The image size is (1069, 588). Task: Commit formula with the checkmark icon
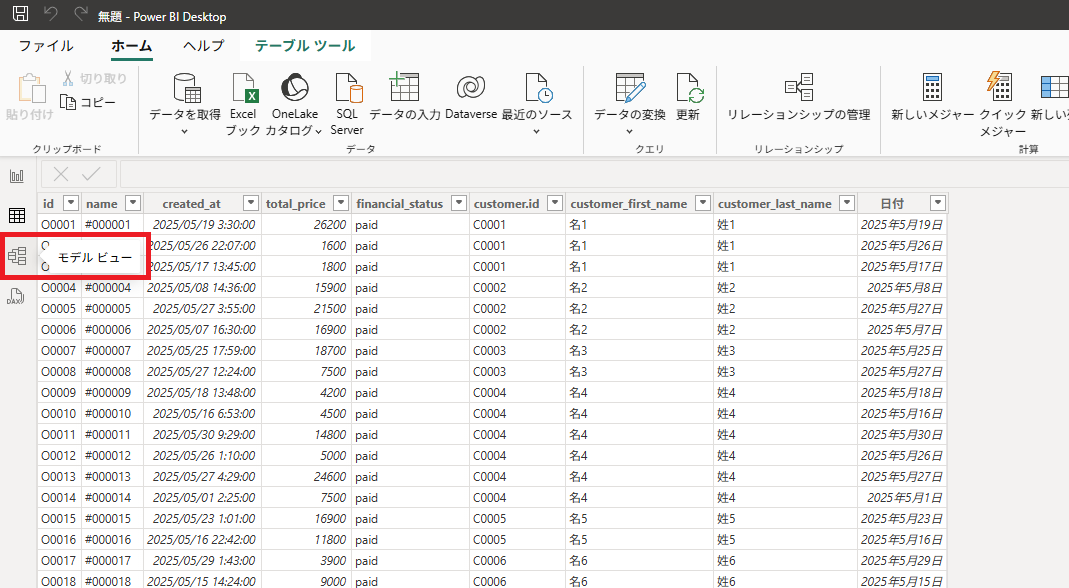[91, 175]
